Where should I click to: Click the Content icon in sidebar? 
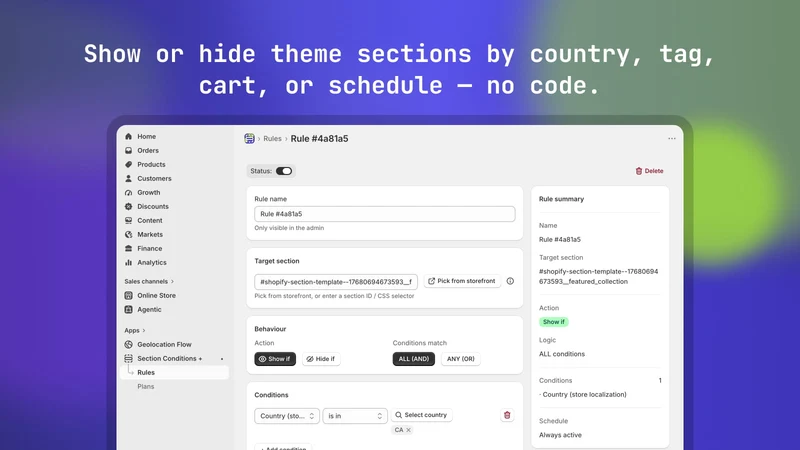click(129, 220)
